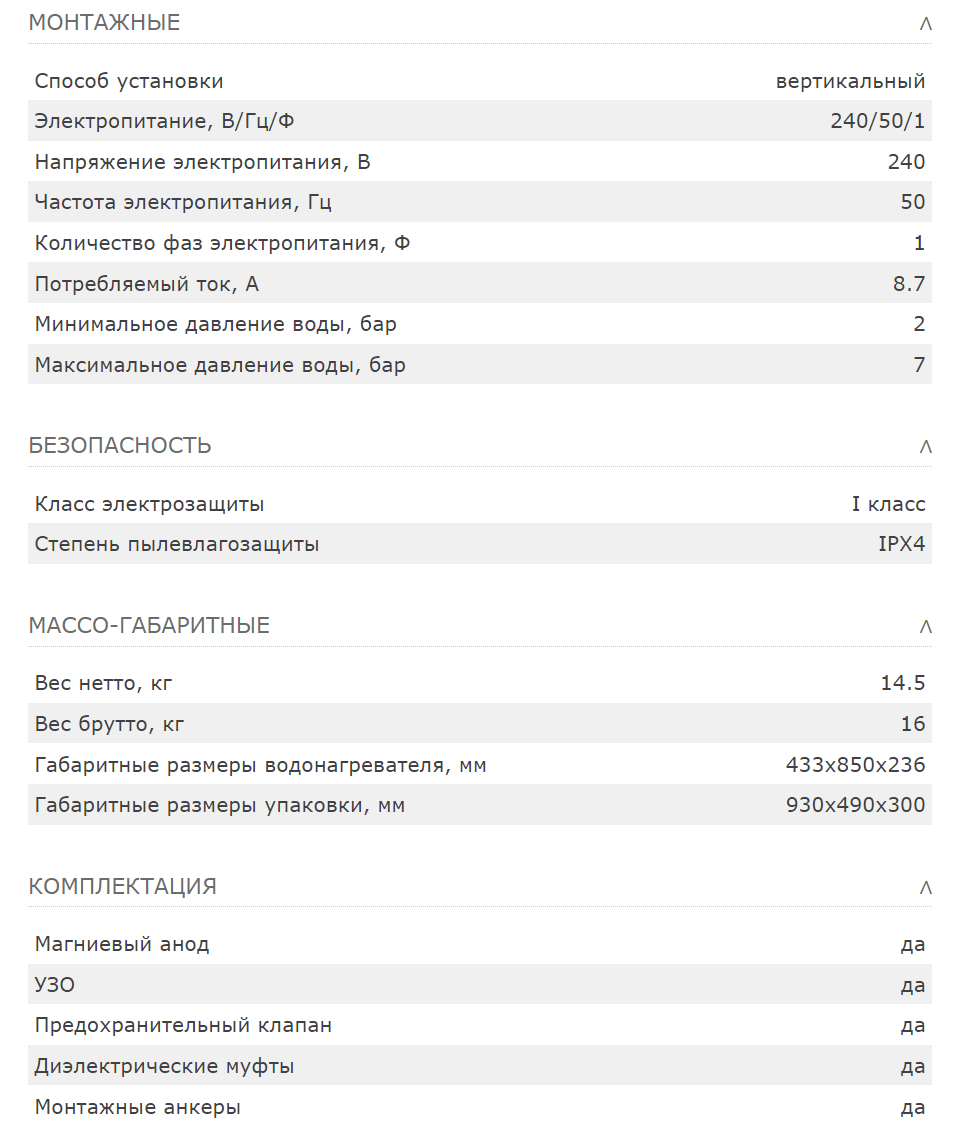This screenshot has height=1132, width=960.
Task: Click the МАССО-ГАБАРИТНЫЕ section heading
Action: (x=149, y=625)
